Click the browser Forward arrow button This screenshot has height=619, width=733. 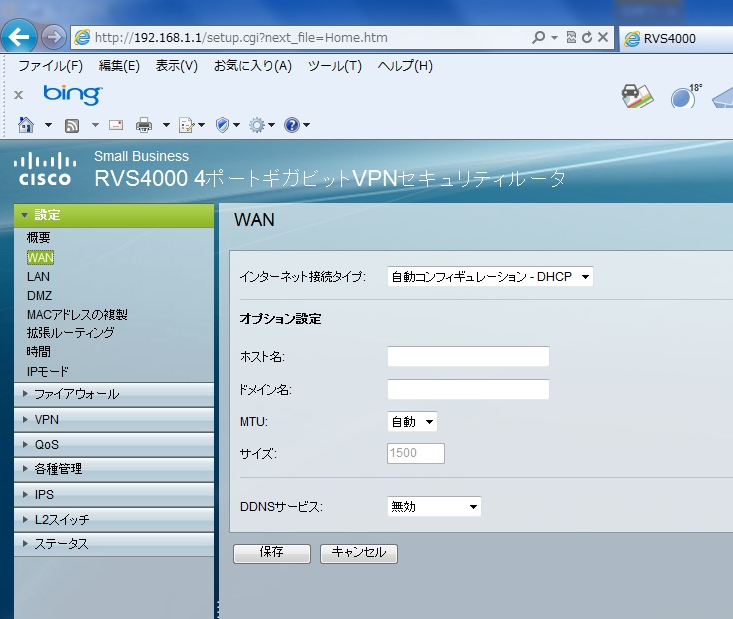53,37
